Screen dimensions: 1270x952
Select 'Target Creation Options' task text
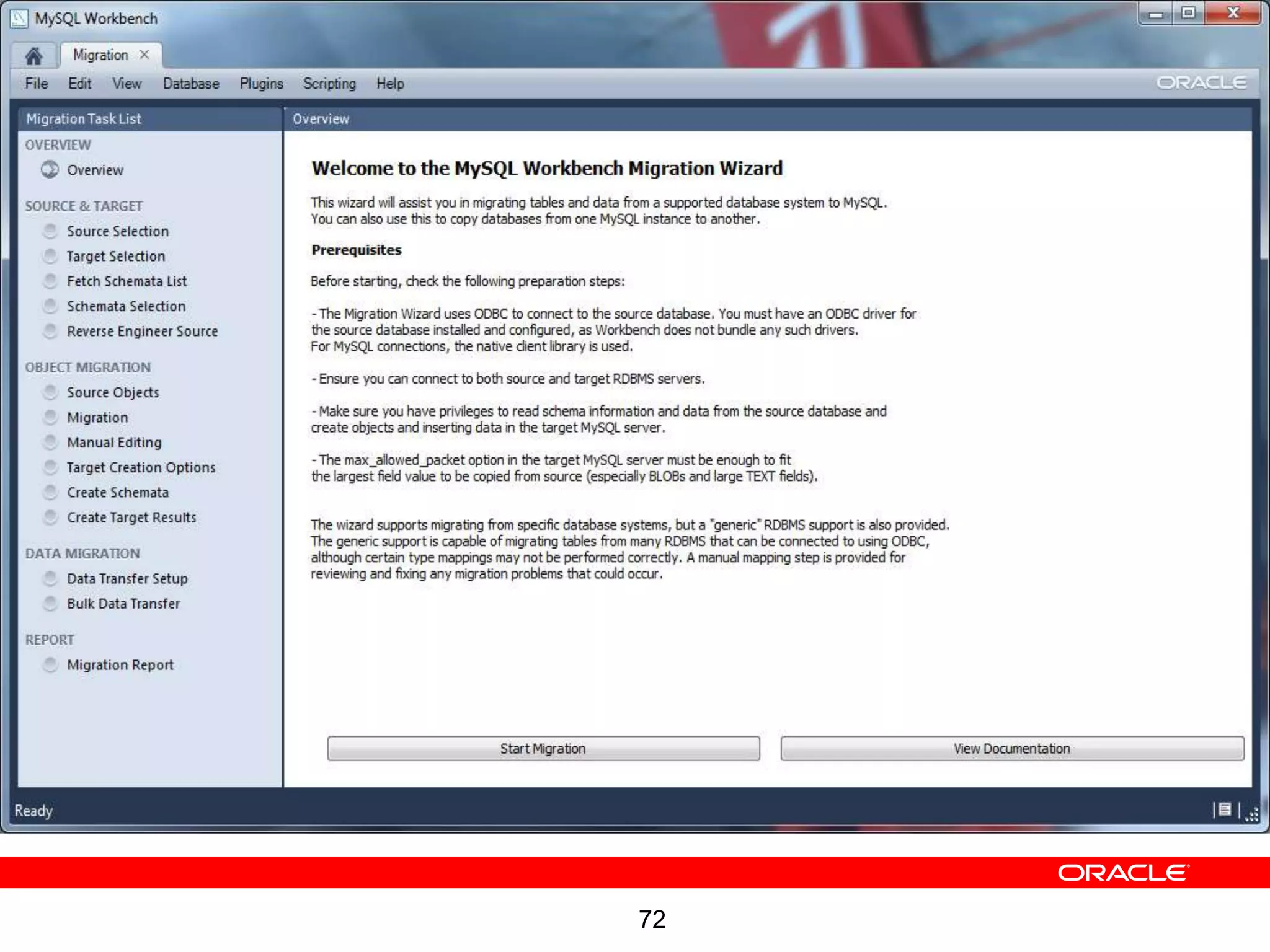pyautogui.click(x=141, y=467)
